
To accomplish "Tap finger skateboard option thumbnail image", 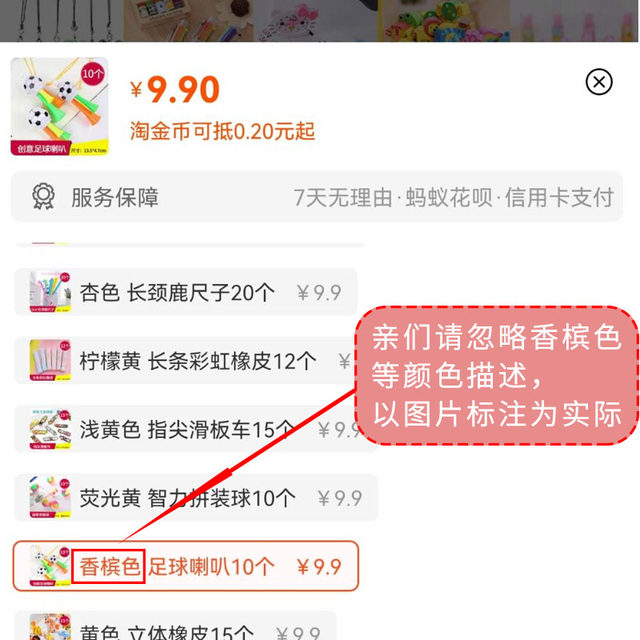I will coord(50,429).
